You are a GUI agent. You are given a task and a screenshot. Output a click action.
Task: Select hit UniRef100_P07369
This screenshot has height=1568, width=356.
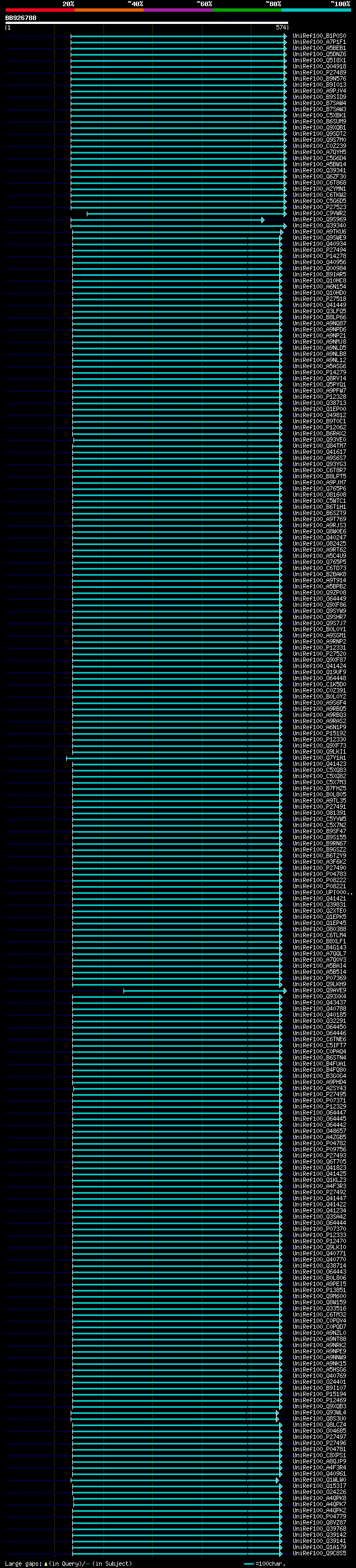click(x=319, y=977)
